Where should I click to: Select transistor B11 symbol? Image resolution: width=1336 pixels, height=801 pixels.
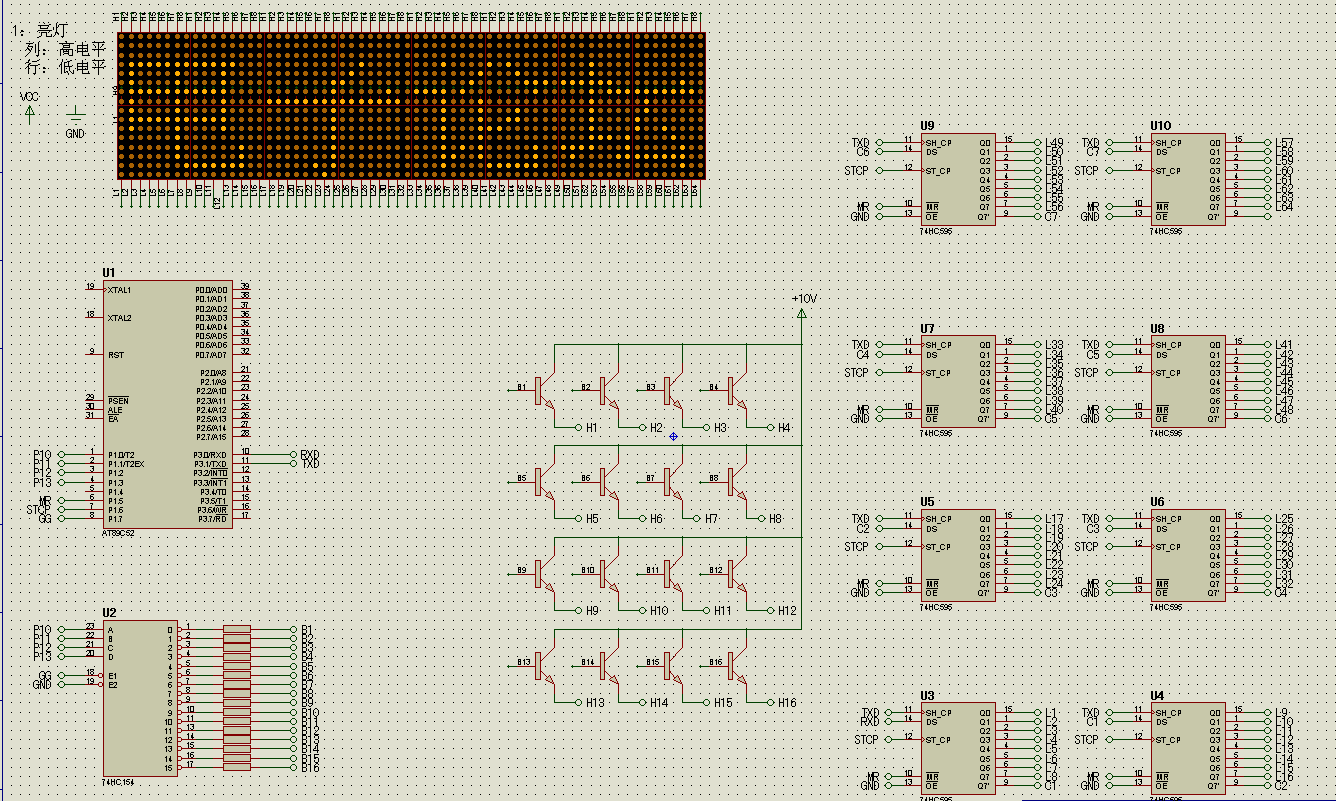click(672, 574)
